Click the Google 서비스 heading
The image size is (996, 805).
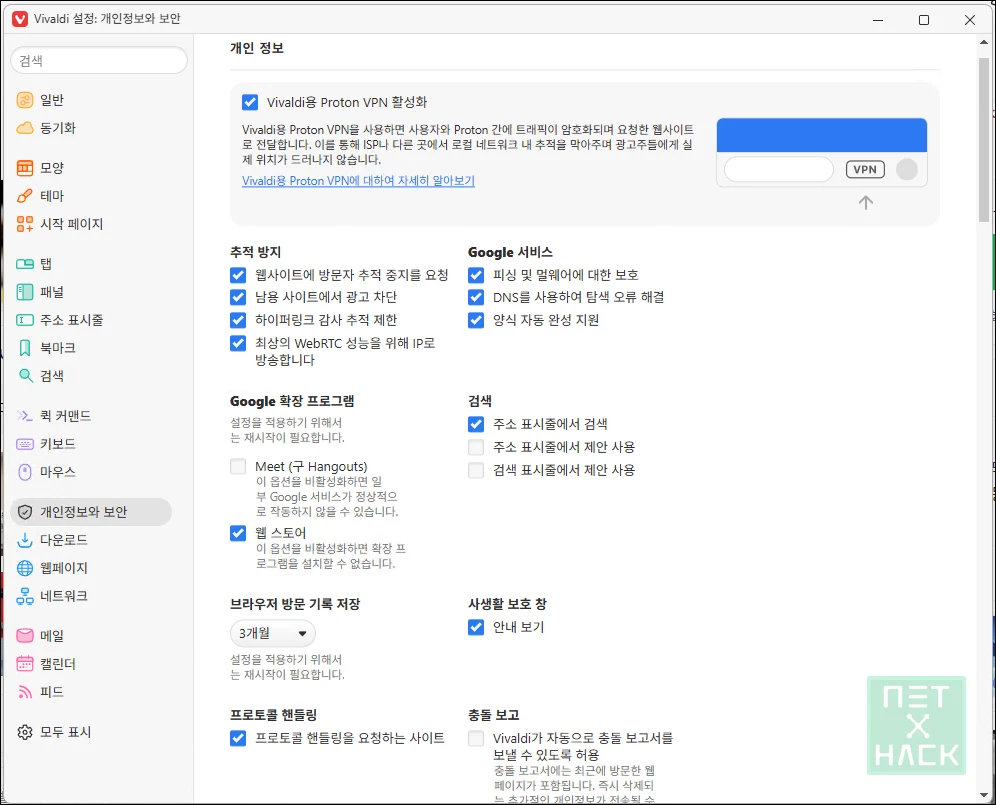pyautogui.click(x=510, y=252)
